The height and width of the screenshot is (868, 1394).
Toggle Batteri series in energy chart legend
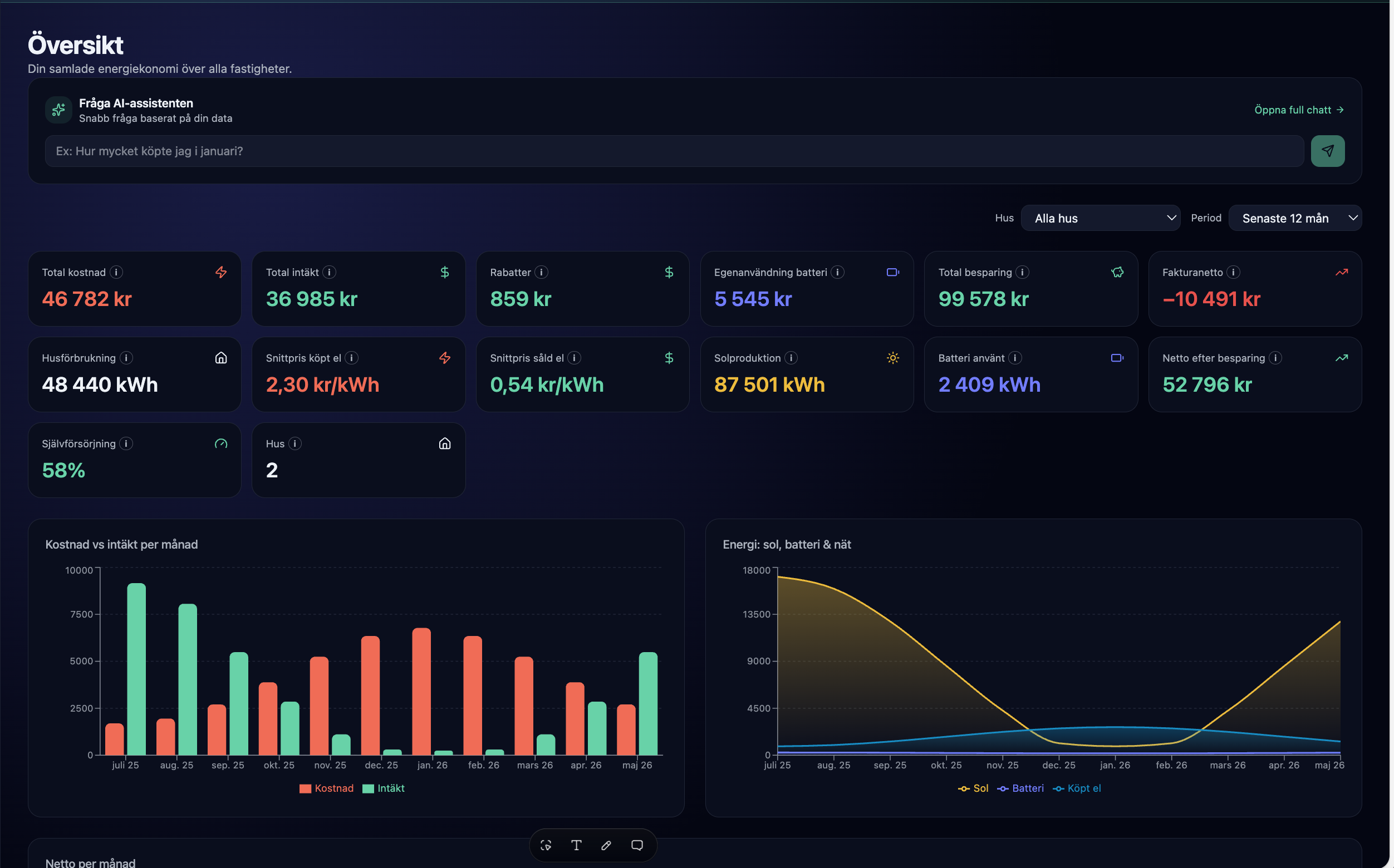[1020, 788]
